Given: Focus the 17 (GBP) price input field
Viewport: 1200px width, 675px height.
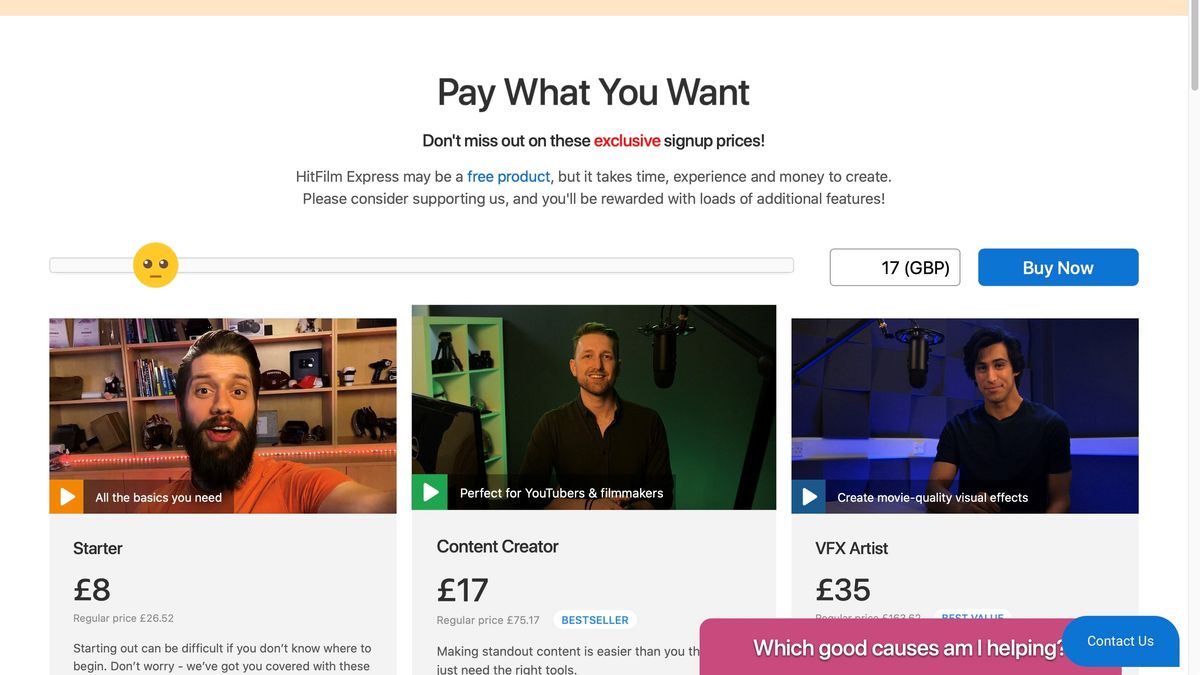Looking at the screenshot, I should 895,267.
